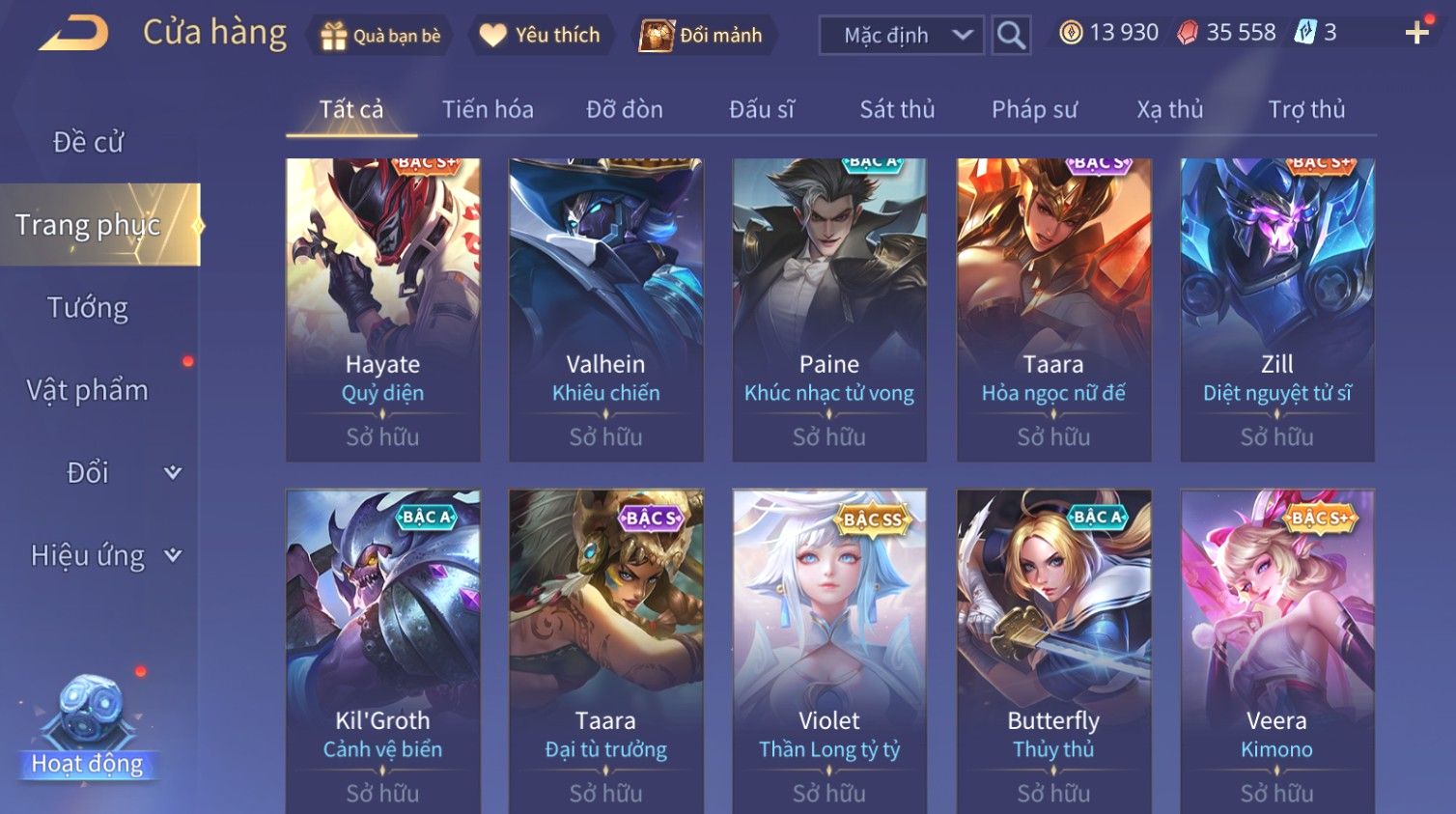The height and width of the screenshot is (814, 1456).
Task: Select Violet Thần Long tỷ tỷ skin
Action: coord(829,651)
